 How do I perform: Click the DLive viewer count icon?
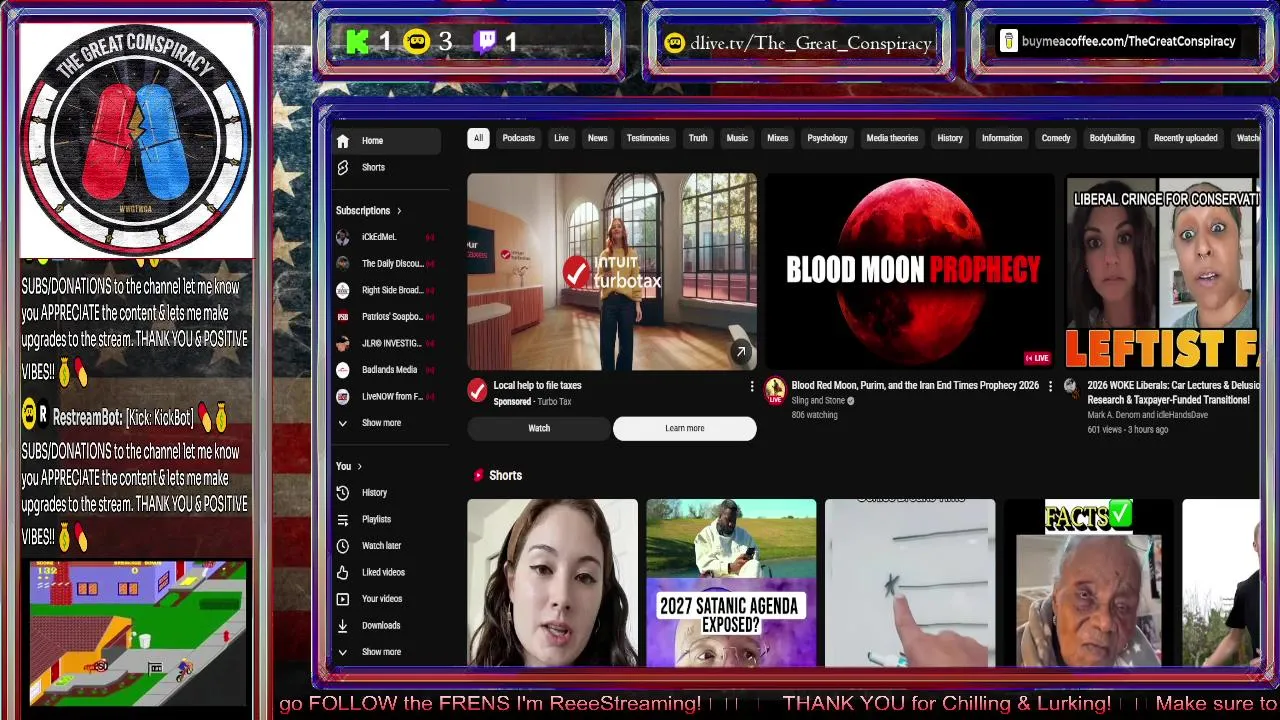click(417, 42)
